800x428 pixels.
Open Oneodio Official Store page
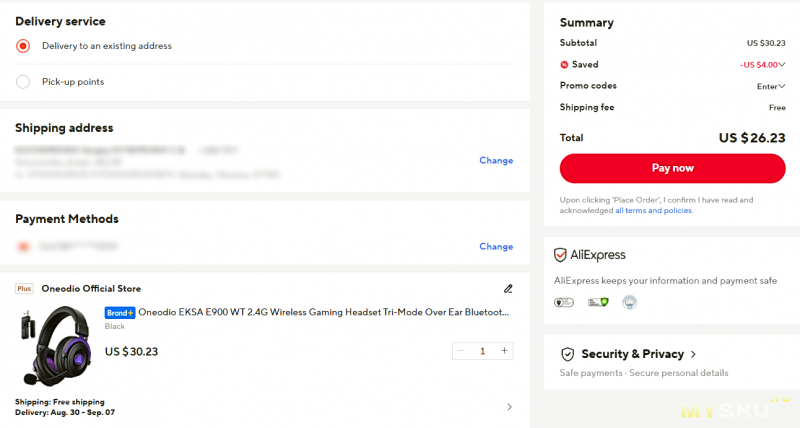click(x=91, y=289)
